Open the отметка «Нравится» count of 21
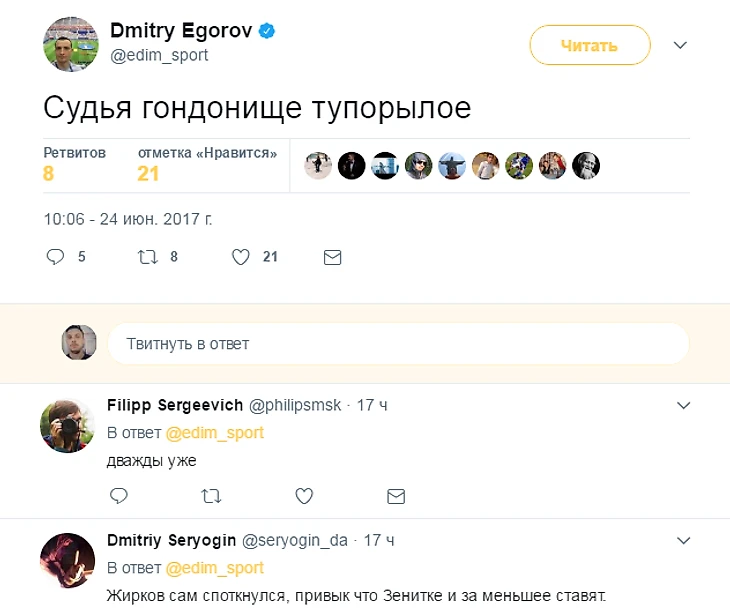The width and height of the screenshot is (730, 610). (x=149, y=174)
